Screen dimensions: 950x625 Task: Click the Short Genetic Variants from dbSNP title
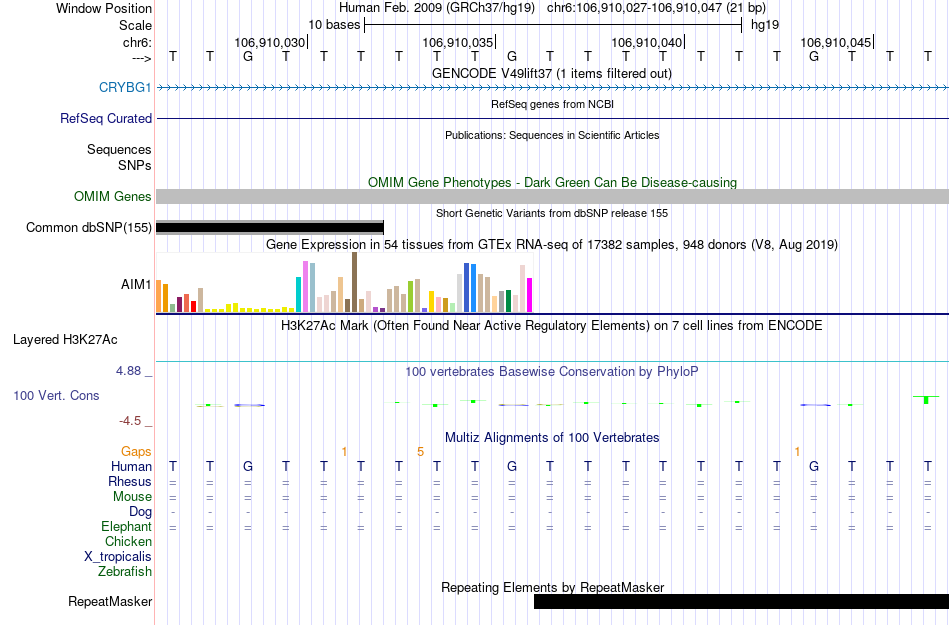point(552,213)
